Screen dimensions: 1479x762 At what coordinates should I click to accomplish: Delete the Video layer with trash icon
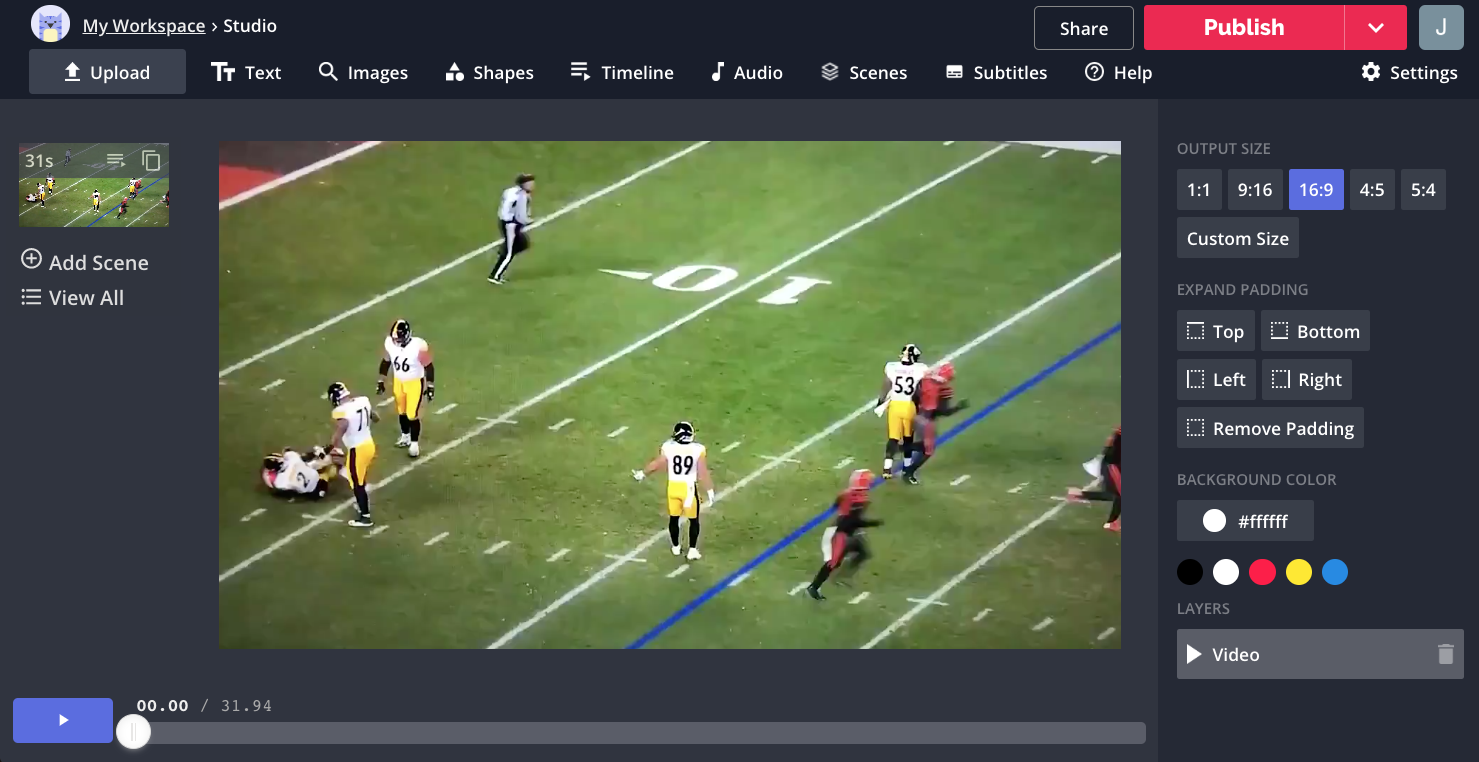point(1445,654)
